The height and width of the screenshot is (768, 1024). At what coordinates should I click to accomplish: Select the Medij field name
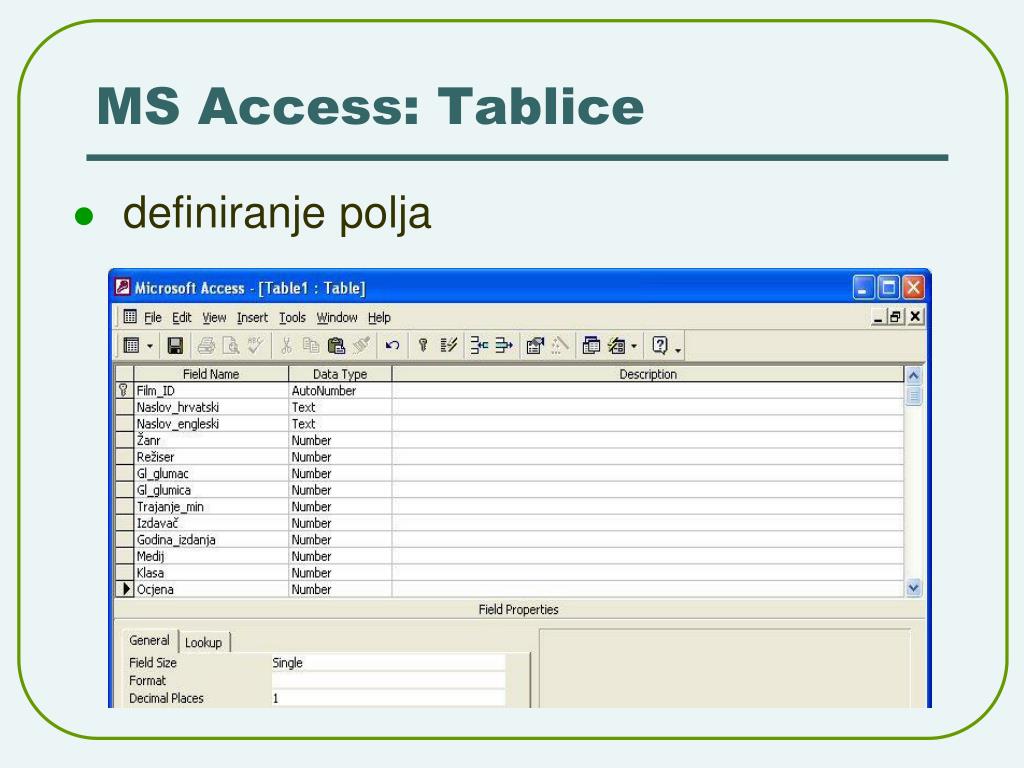211,556
